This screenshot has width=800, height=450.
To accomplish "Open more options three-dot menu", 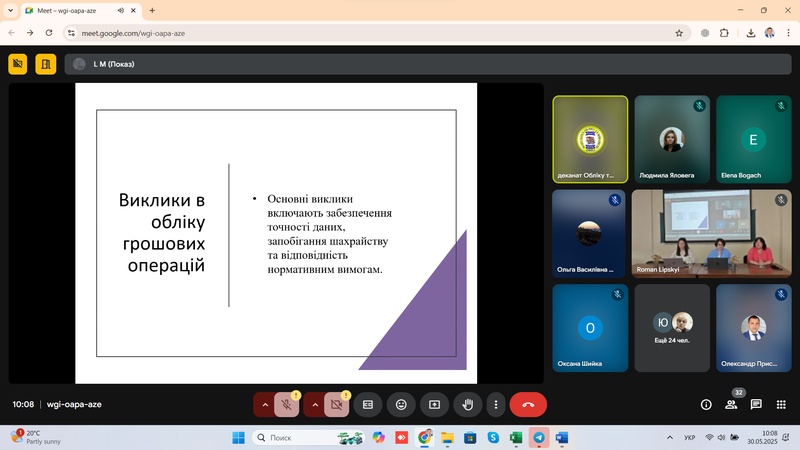I will click(x=496, y=405).
